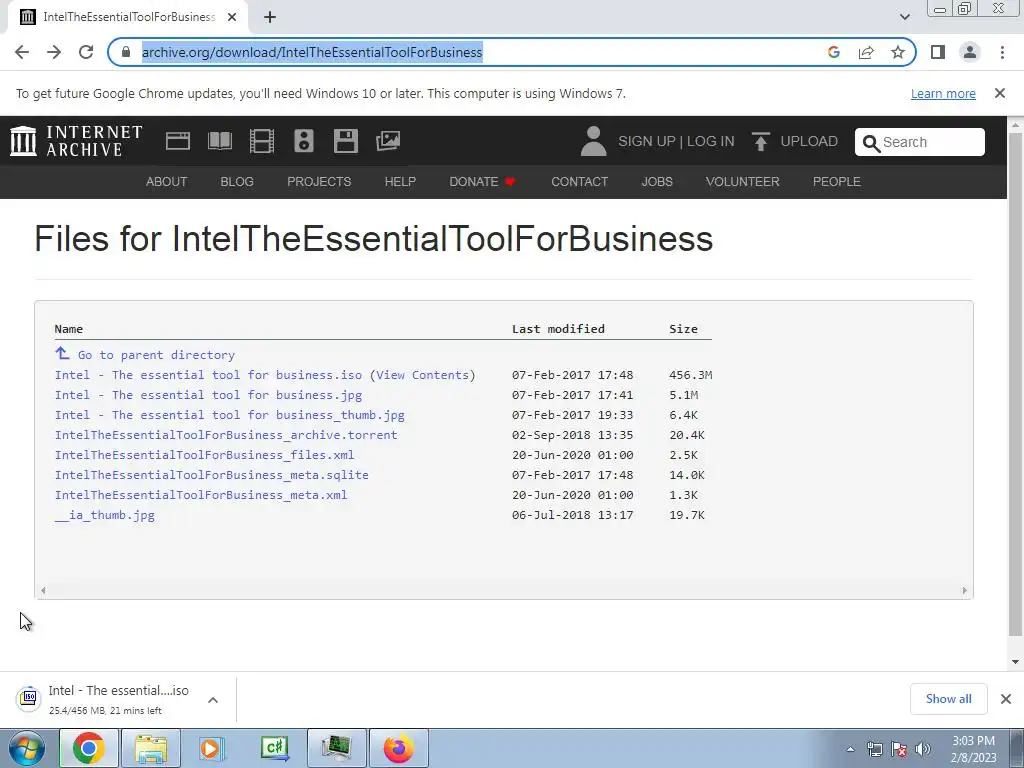Dismiss the Chrome update notice
The image size is (1024, 768).
pos(1000,93)
